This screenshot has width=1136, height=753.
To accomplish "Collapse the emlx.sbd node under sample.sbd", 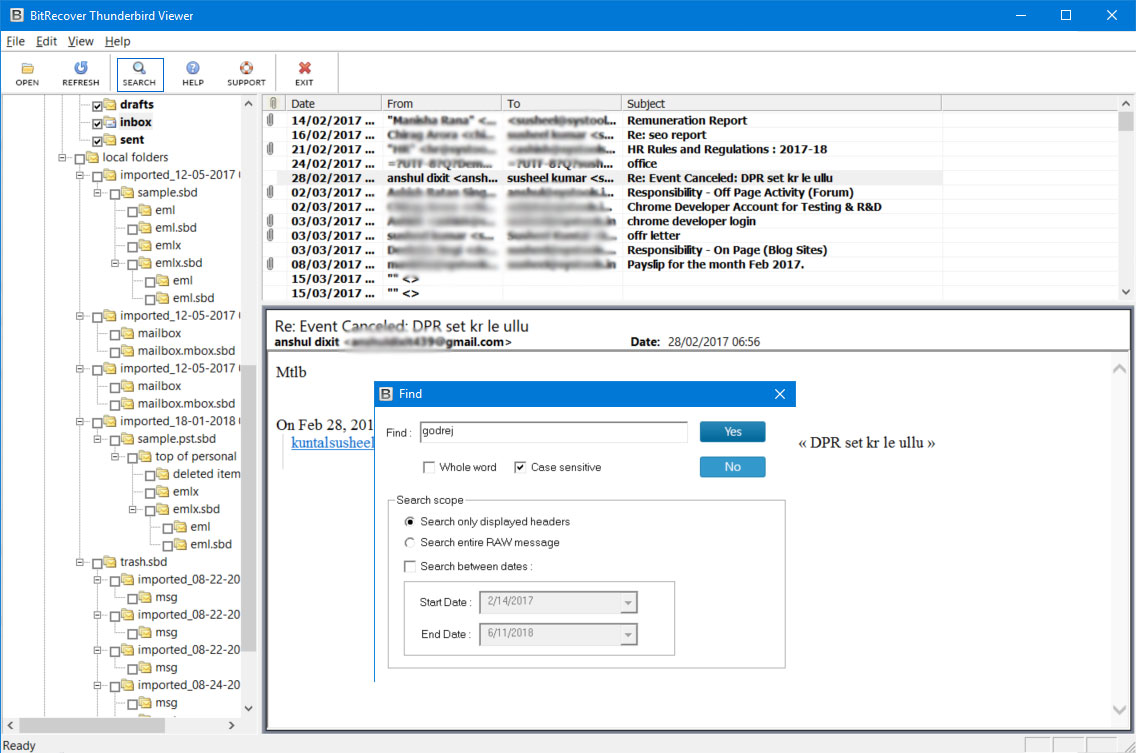I will [114, 263].
